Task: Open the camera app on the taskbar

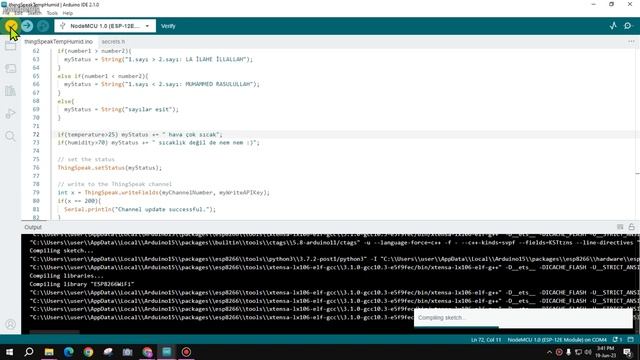Action: (x=127, y=352)
